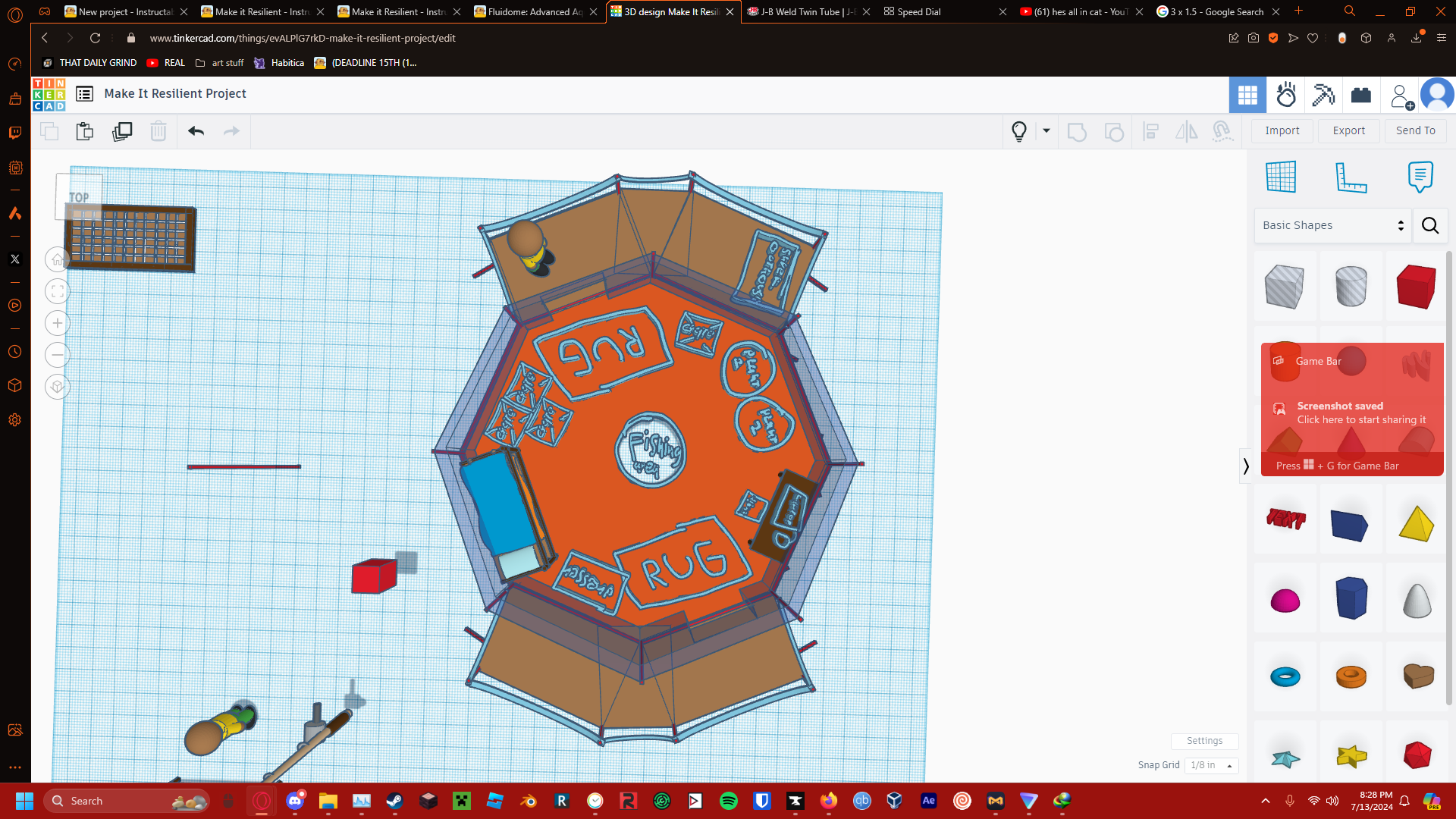This screenshot has width=1456, height=819.
Task: Switch to 3D design grid view
Action: (1247, 95)
